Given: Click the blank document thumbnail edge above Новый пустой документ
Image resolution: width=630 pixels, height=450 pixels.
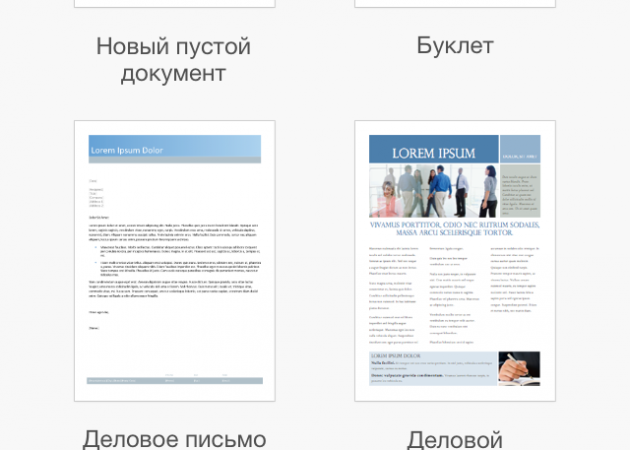Looking at the screenshot, I should tap(174, 4).
